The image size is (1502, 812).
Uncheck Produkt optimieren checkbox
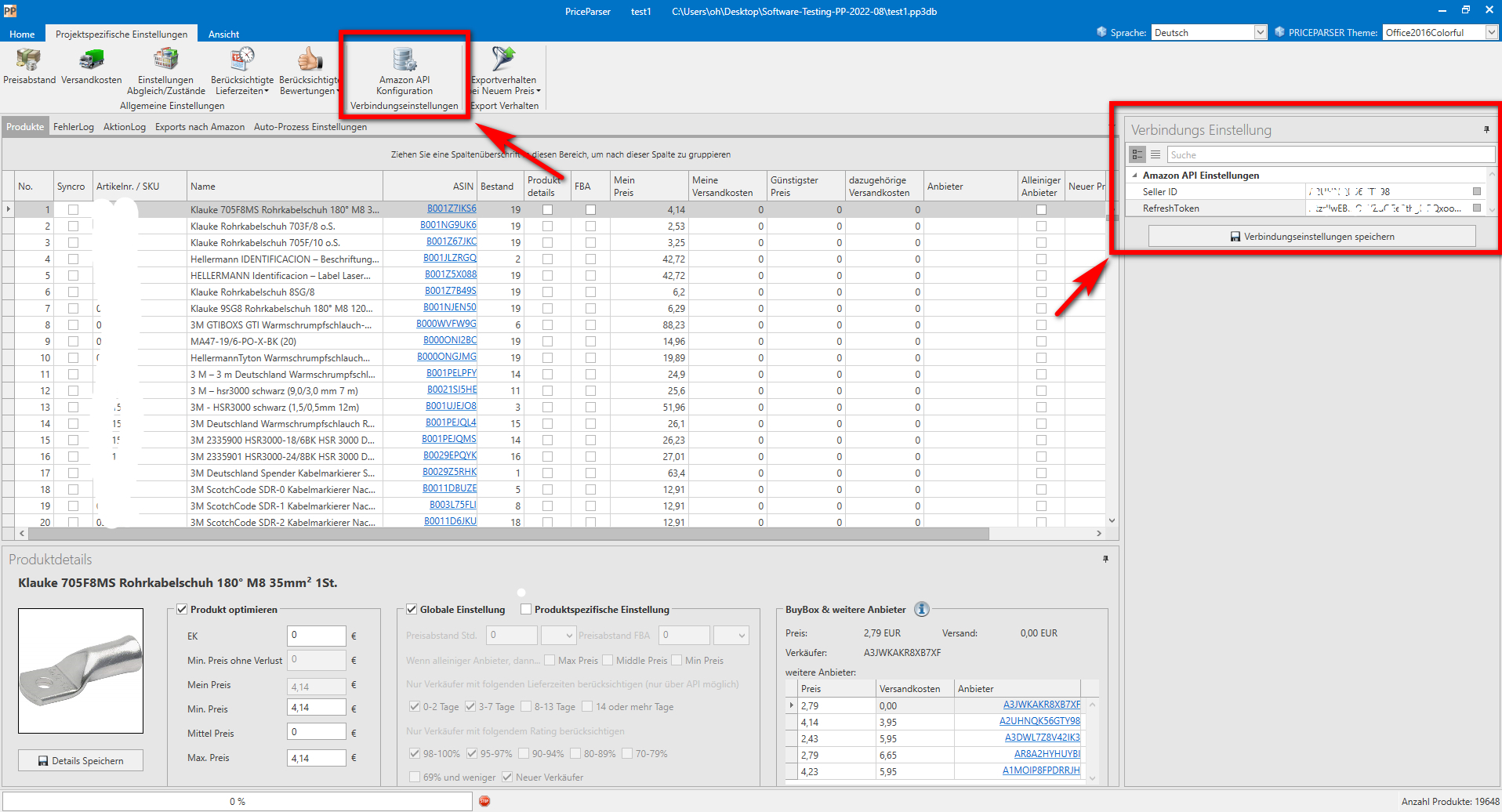point(182,609)
